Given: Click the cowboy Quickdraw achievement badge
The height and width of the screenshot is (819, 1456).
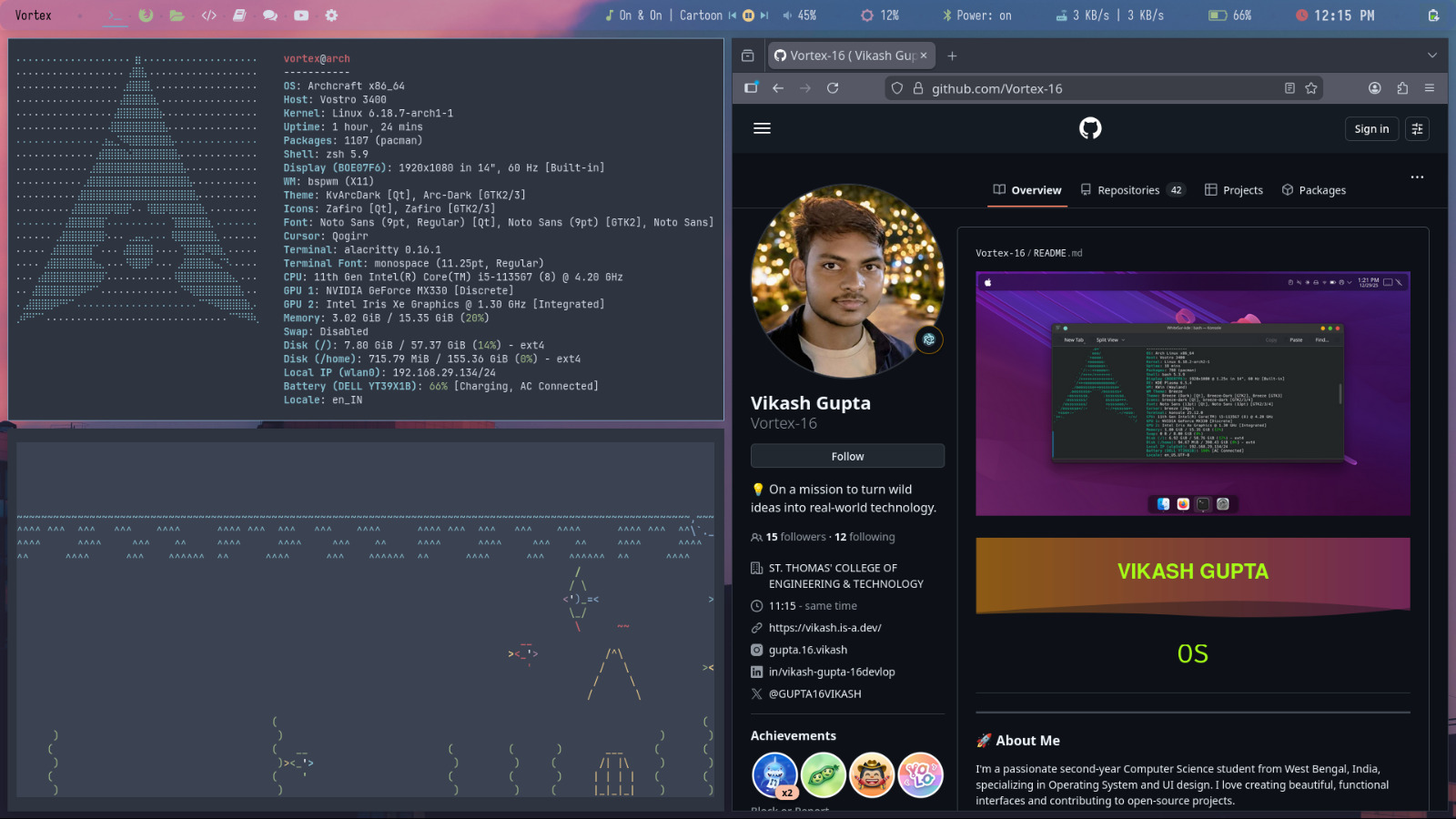Looking at the screenshot, I should point(872,775).
